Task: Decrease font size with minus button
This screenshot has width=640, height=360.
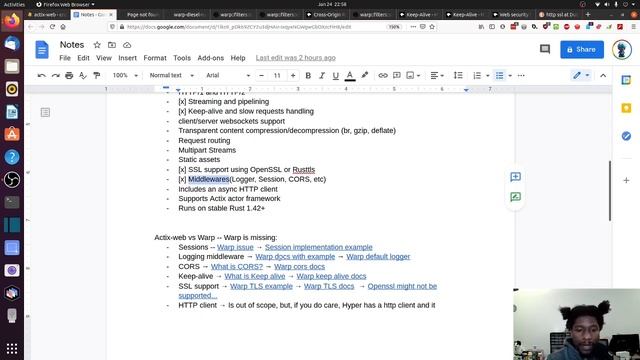Action: pyautogui.click(x=262, y=76)
